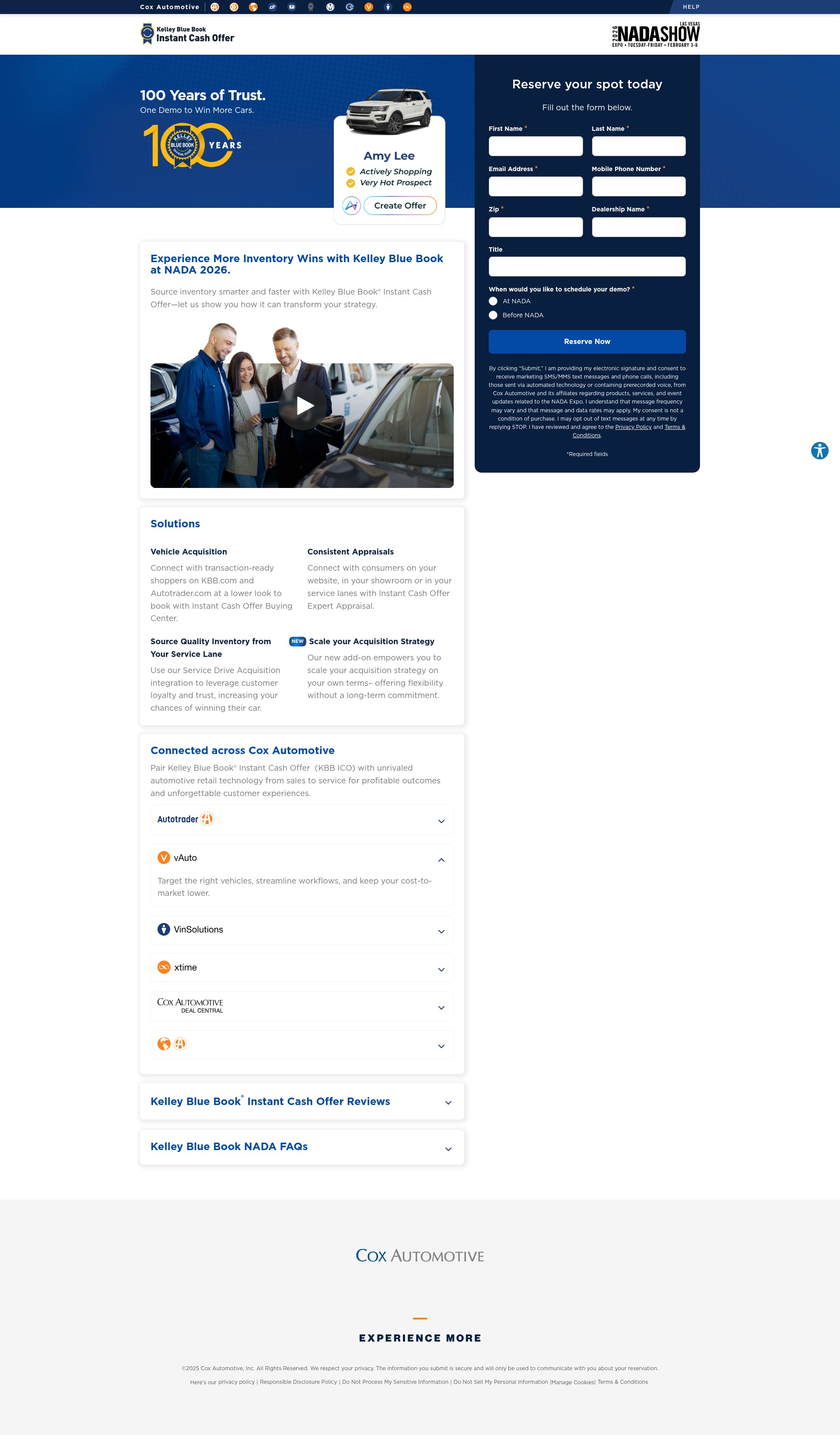
Task: Open the Dealertrack 'dt' icon in the top bar
Action: click(273, 7)
